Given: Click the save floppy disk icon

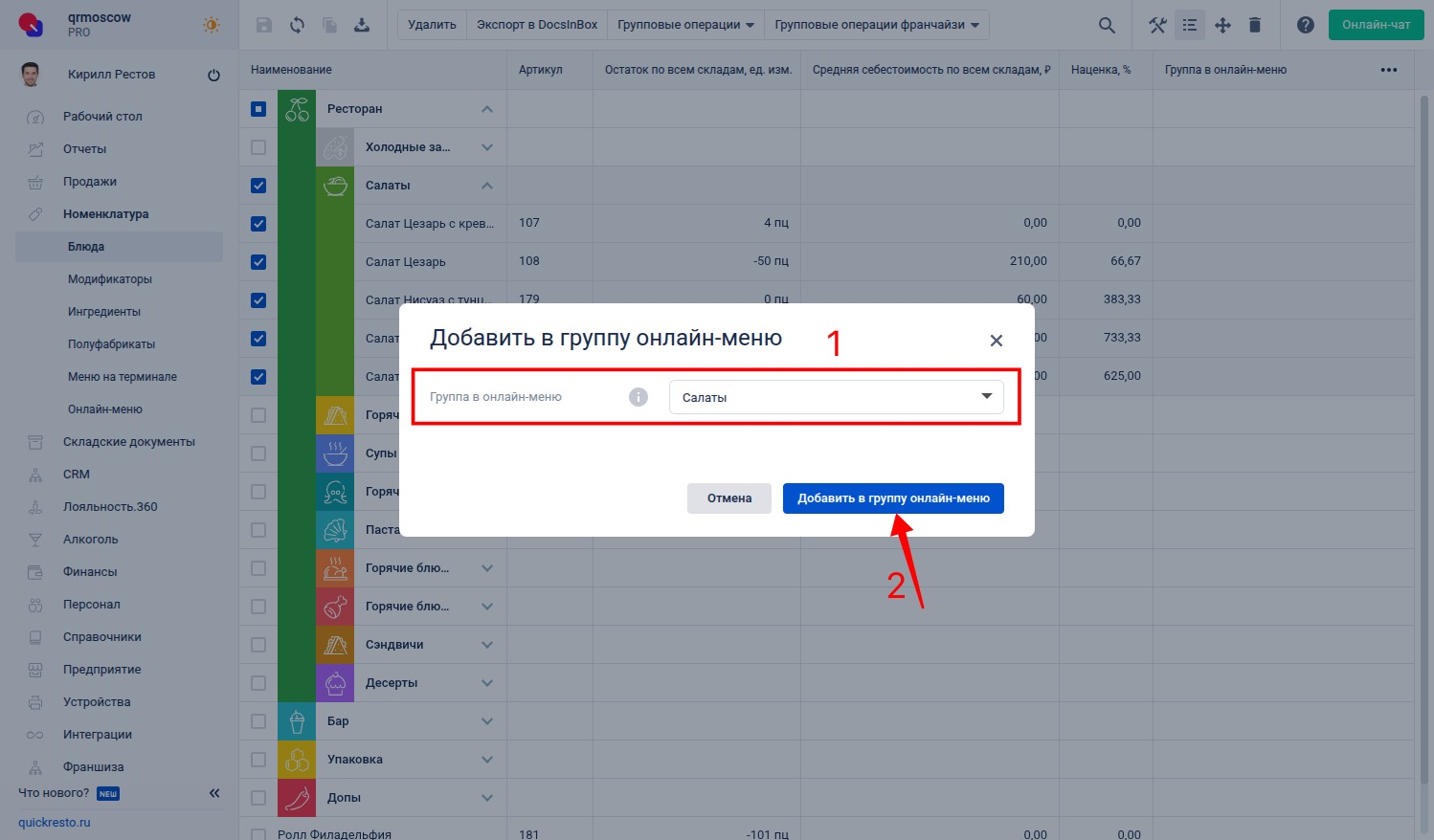Looking at the screenshot, I should pos(265,25).
